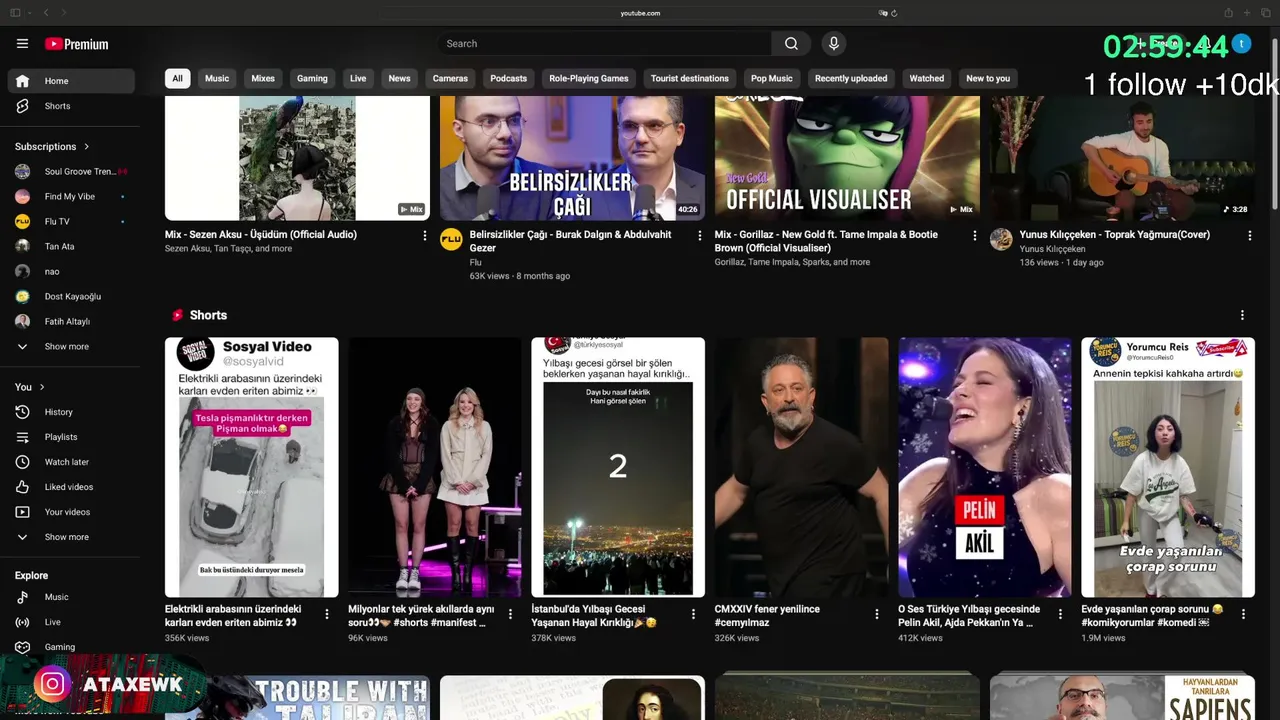1280x720 pixels.
Task: Open the hamburger guide menu
Action: pyautogui.click(x=22, y=43)
